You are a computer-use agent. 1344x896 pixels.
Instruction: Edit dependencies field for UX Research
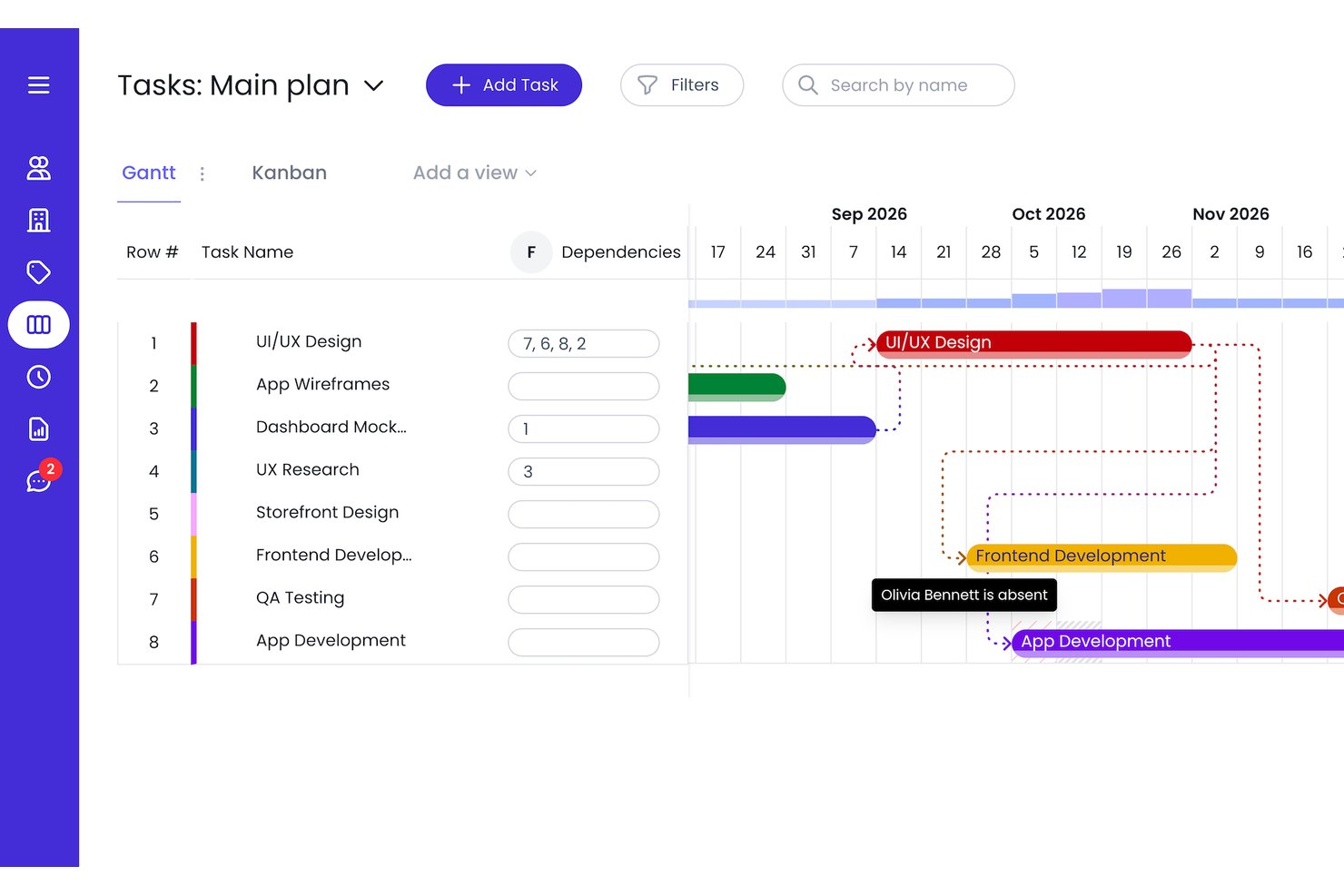(x=584, y=472)
